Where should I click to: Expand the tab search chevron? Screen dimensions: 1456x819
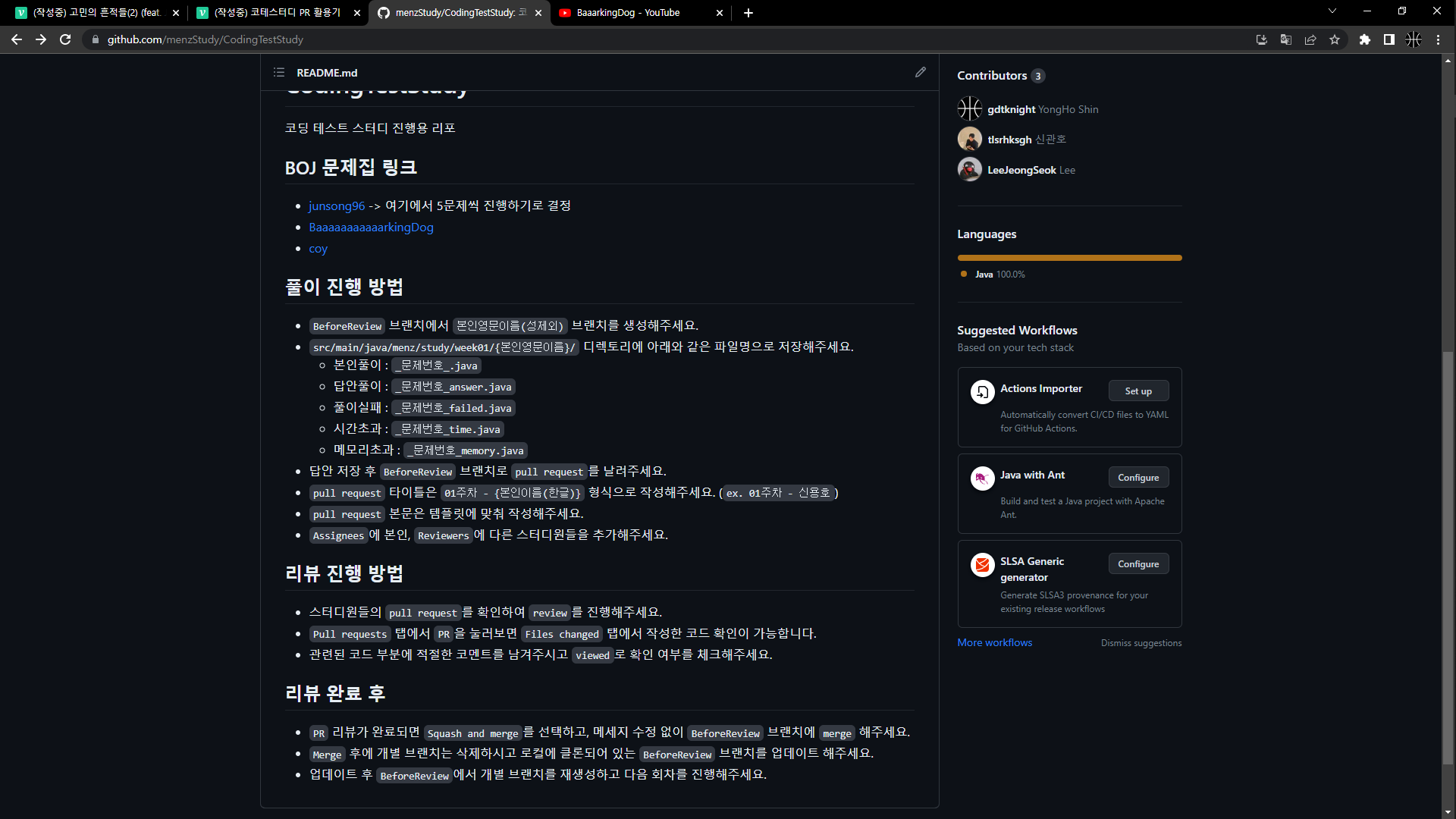(x=1332, y=11)
